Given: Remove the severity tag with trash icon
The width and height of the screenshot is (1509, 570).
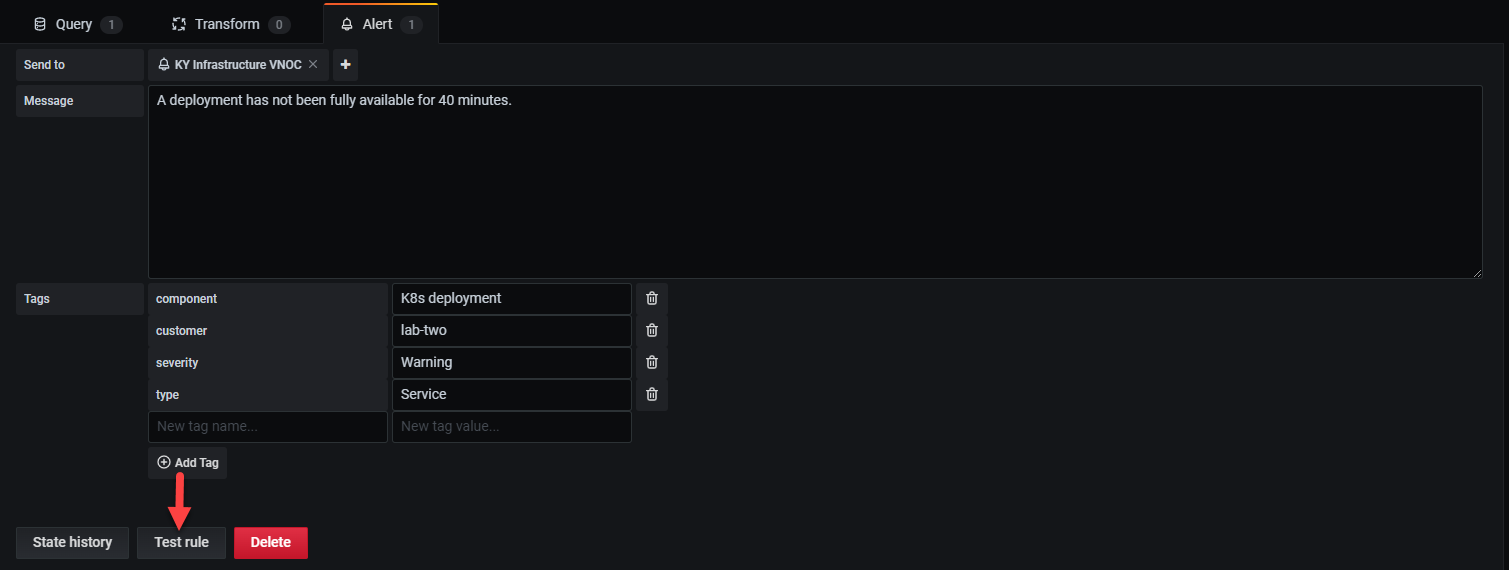Looking at the screenshot, I should 652,363.
